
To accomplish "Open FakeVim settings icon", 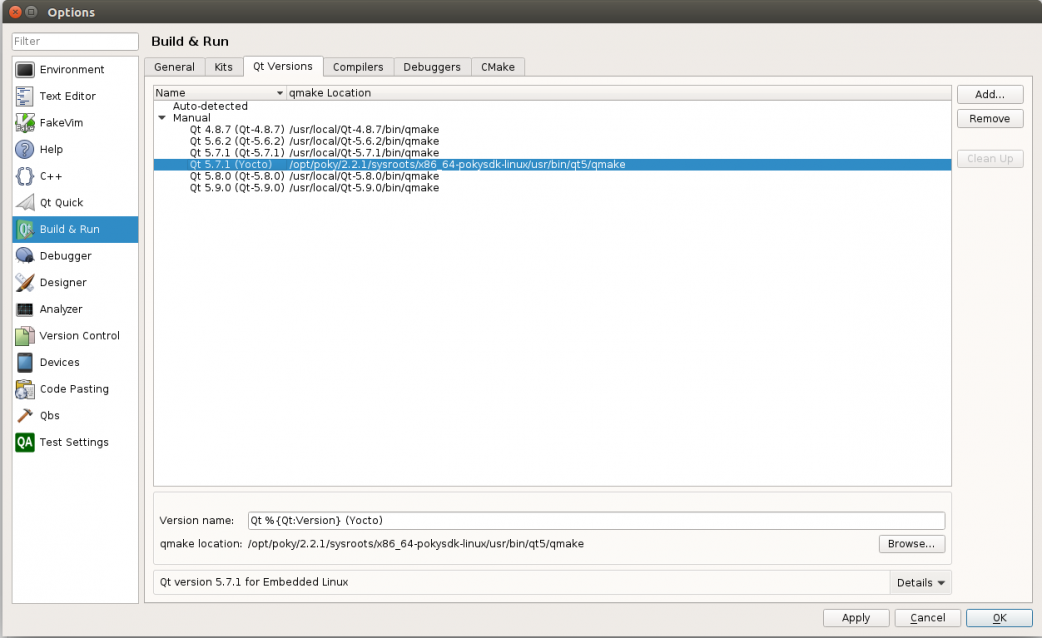I will click(x=25, y=123).
